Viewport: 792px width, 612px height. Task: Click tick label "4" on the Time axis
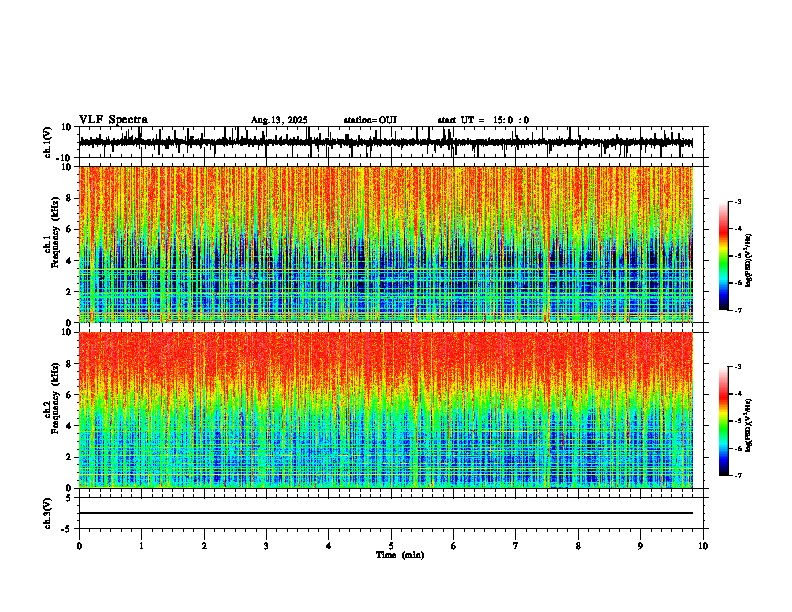coord(329,546)
